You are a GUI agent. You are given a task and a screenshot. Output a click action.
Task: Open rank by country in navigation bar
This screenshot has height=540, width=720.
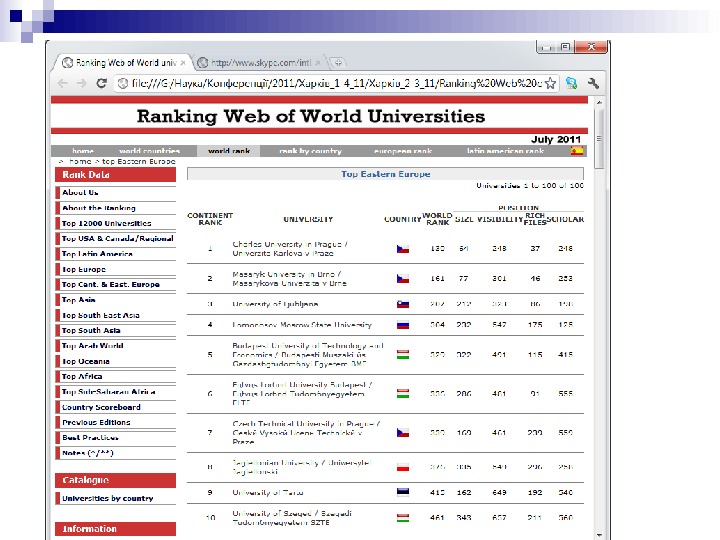(x=310, y=151)
